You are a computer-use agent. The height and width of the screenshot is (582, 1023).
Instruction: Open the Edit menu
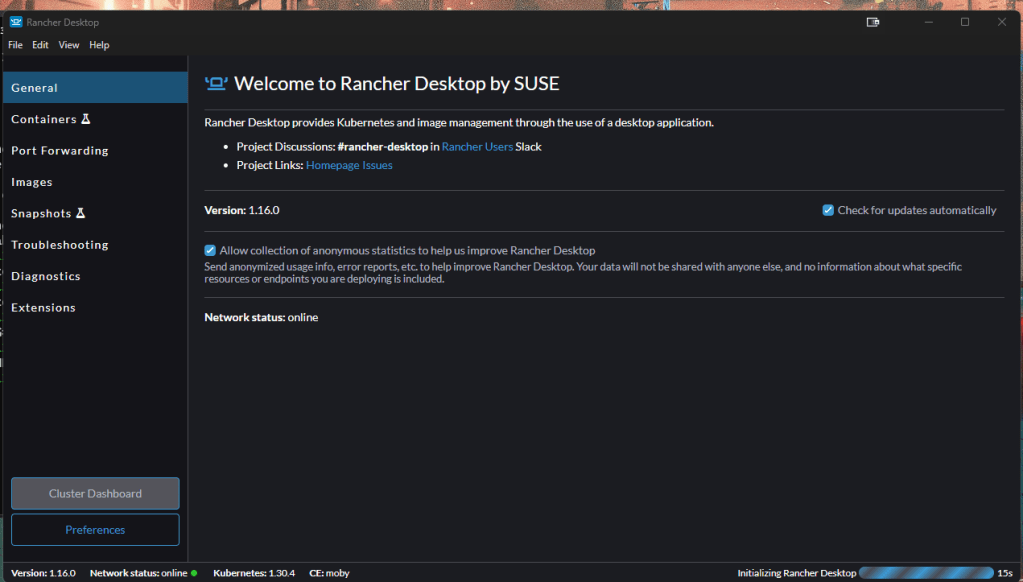(x=40, y=45)
